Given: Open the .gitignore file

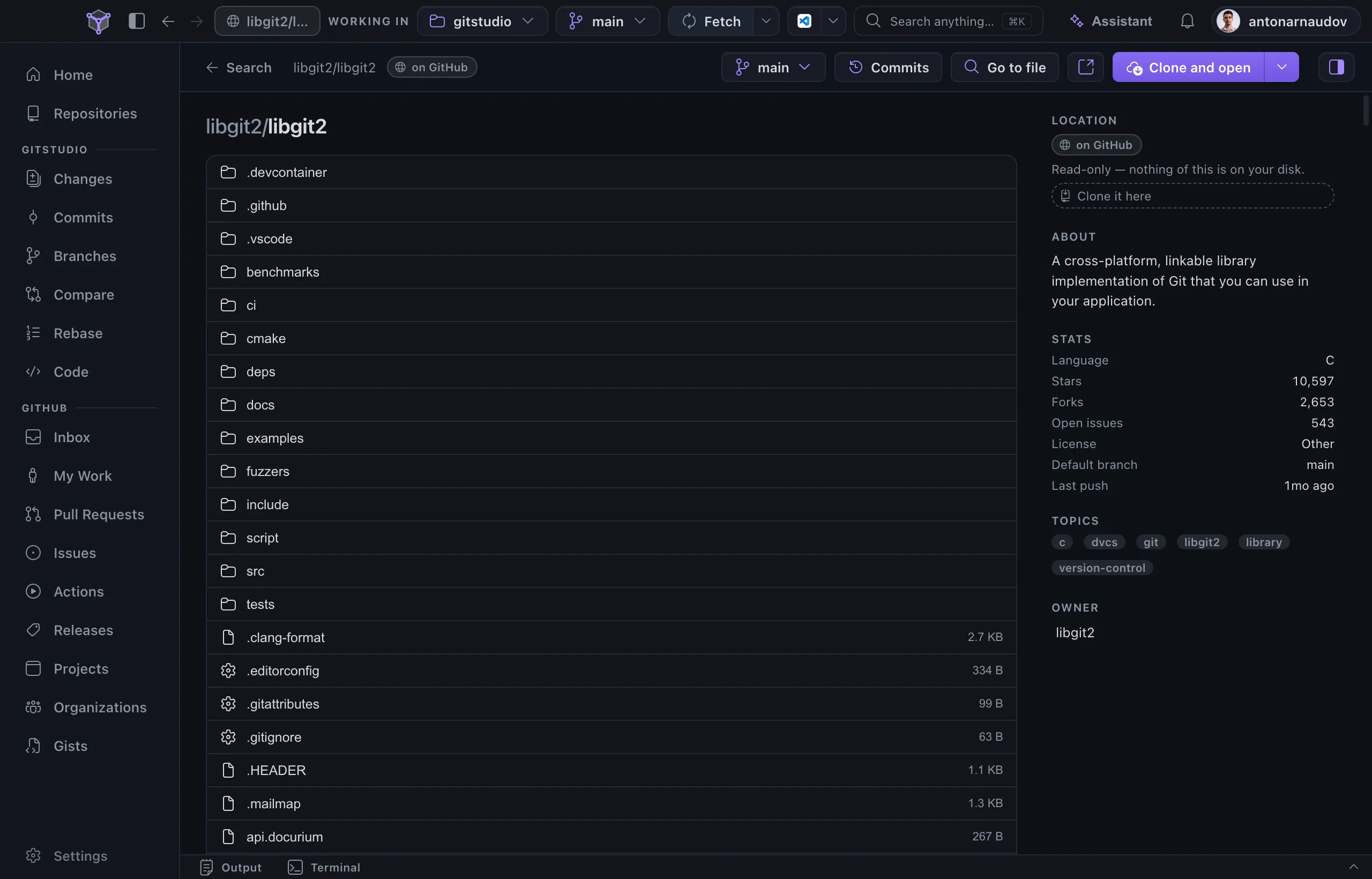Looking at the screenshot, I should click(611, 737).
